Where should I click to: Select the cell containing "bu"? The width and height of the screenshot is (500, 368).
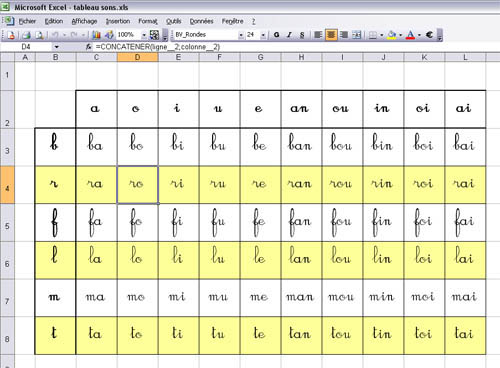point(220,147)
